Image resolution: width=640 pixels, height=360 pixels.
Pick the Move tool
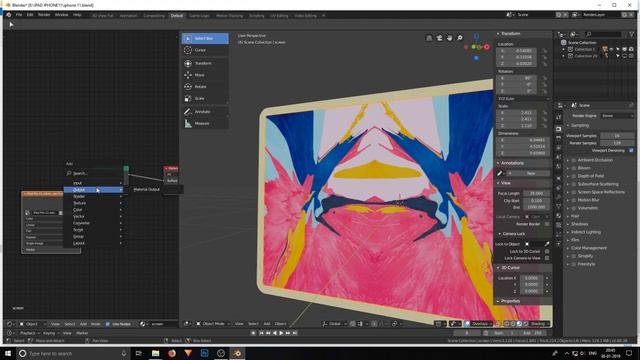coord(205,75)
